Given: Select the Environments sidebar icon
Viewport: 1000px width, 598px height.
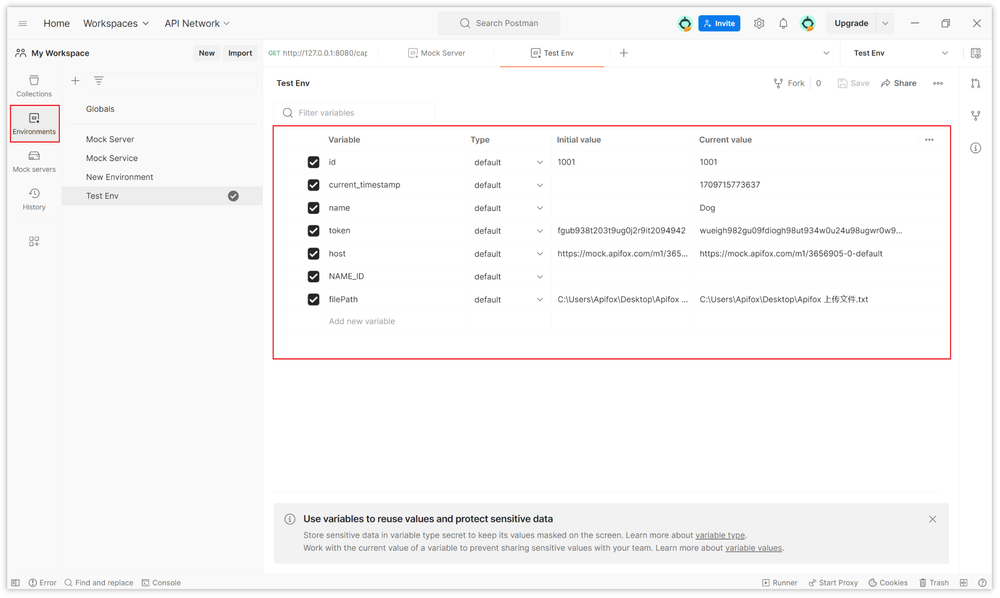Looking at the screenshot, I should 33,123.
